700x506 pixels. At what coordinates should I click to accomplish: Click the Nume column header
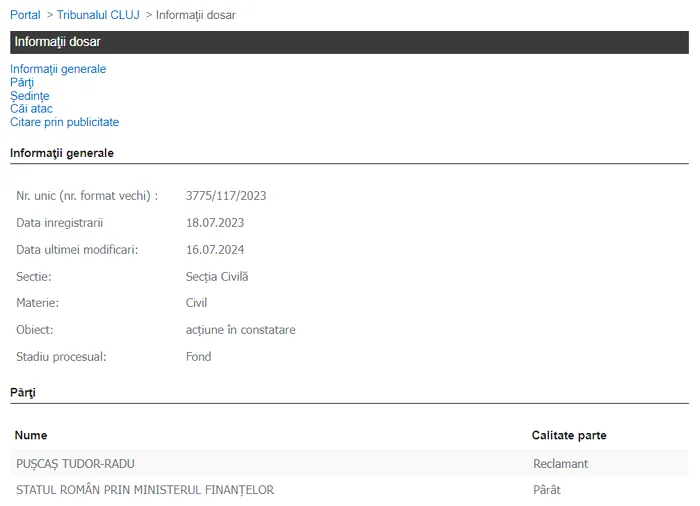coord(31,436)
